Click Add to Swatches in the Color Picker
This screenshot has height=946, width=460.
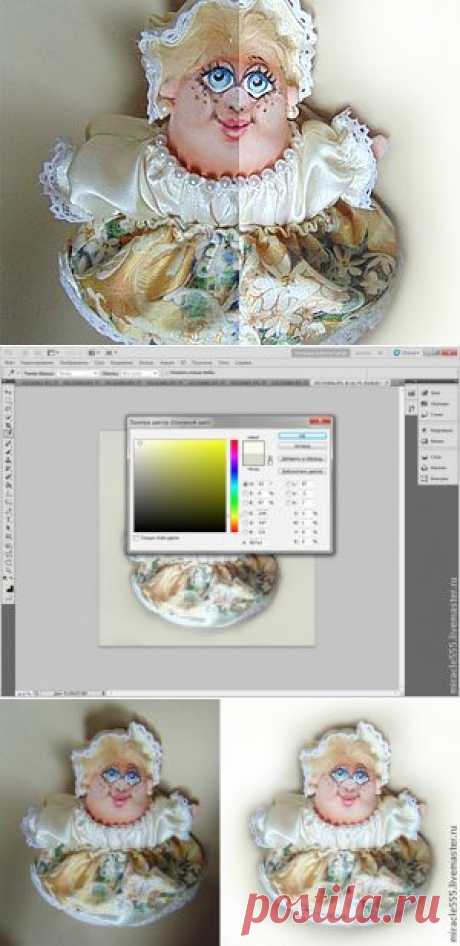(x=302, y=459)
